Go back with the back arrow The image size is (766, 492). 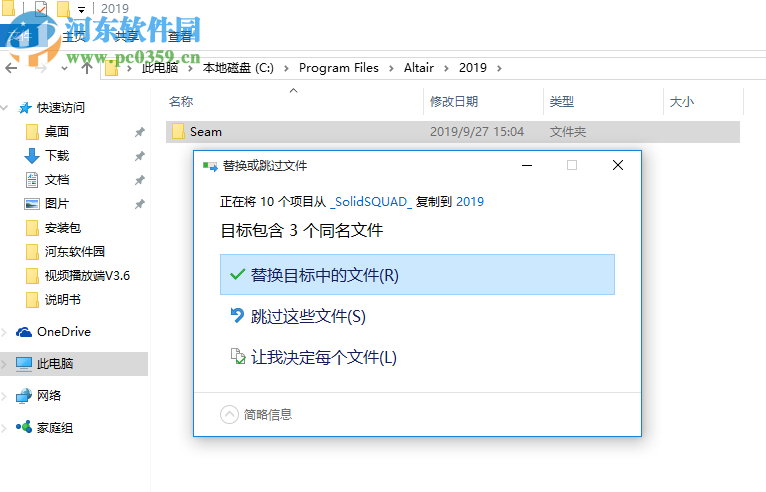(11, 68)
